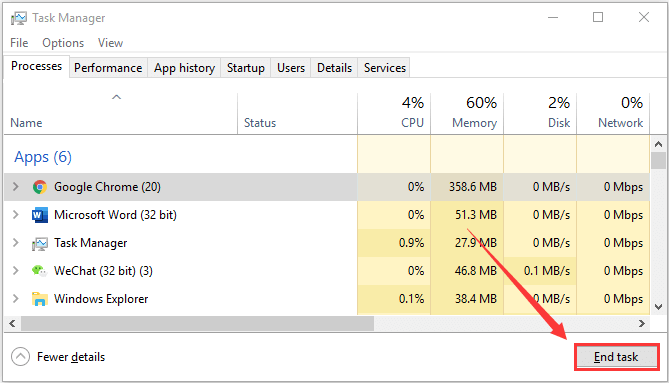Click the vertical scrollbar down arrow
This screenshot has height=383, width=669.
pyautogui.click(x=658, y=307)
